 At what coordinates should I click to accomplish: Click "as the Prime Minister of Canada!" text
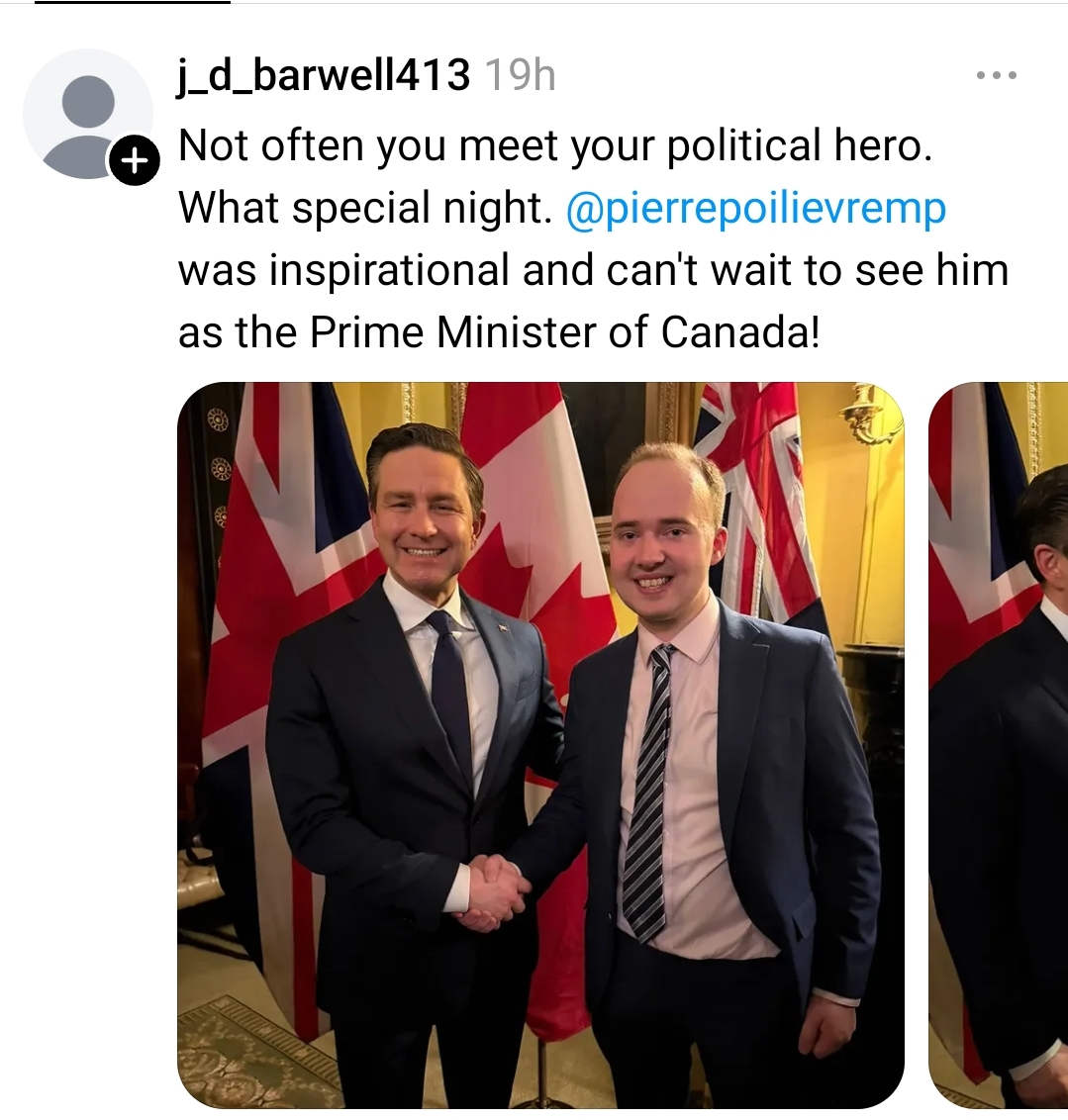(499, 332)
